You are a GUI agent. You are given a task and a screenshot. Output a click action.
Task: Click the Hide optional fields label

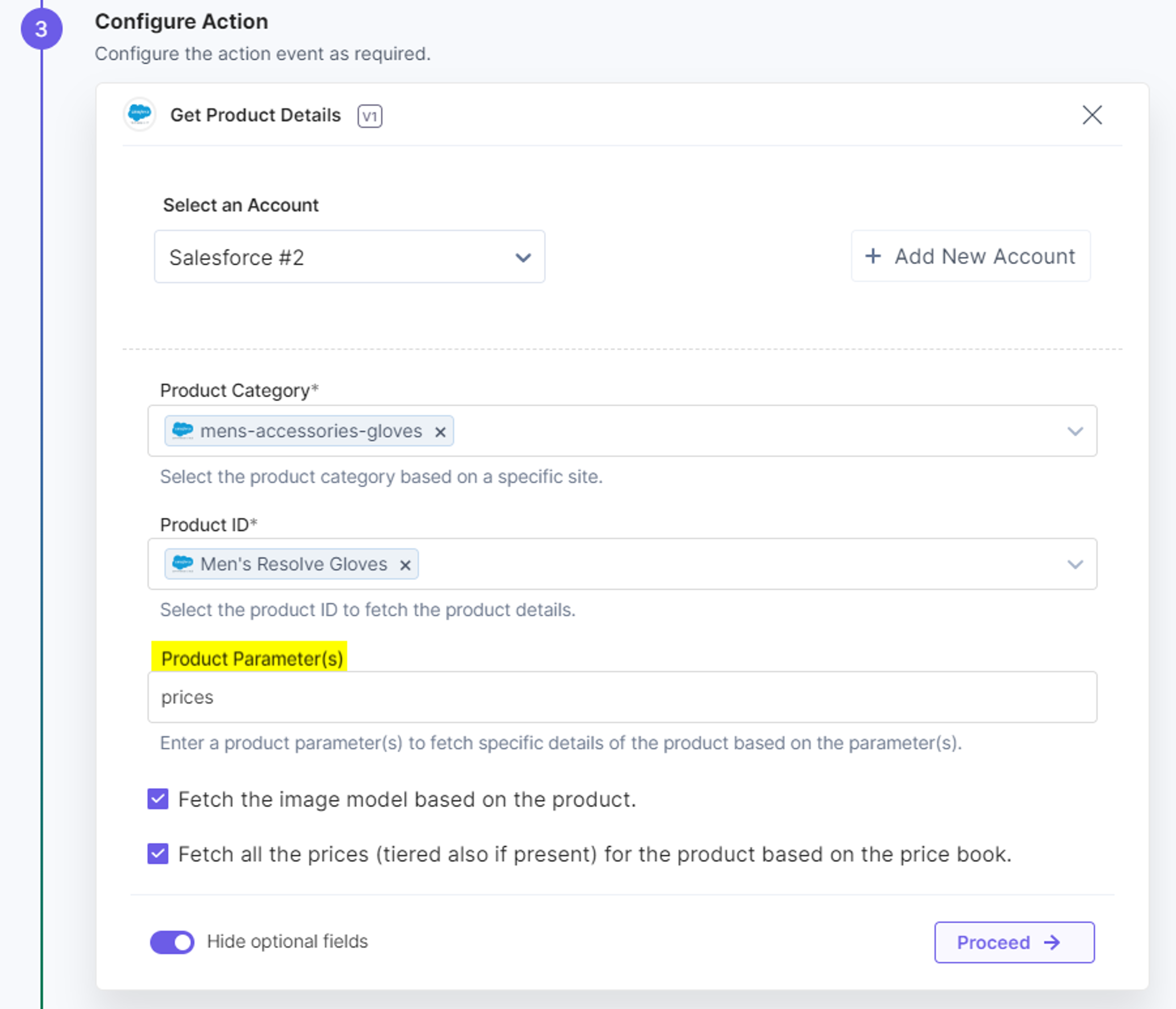point(287,941)
